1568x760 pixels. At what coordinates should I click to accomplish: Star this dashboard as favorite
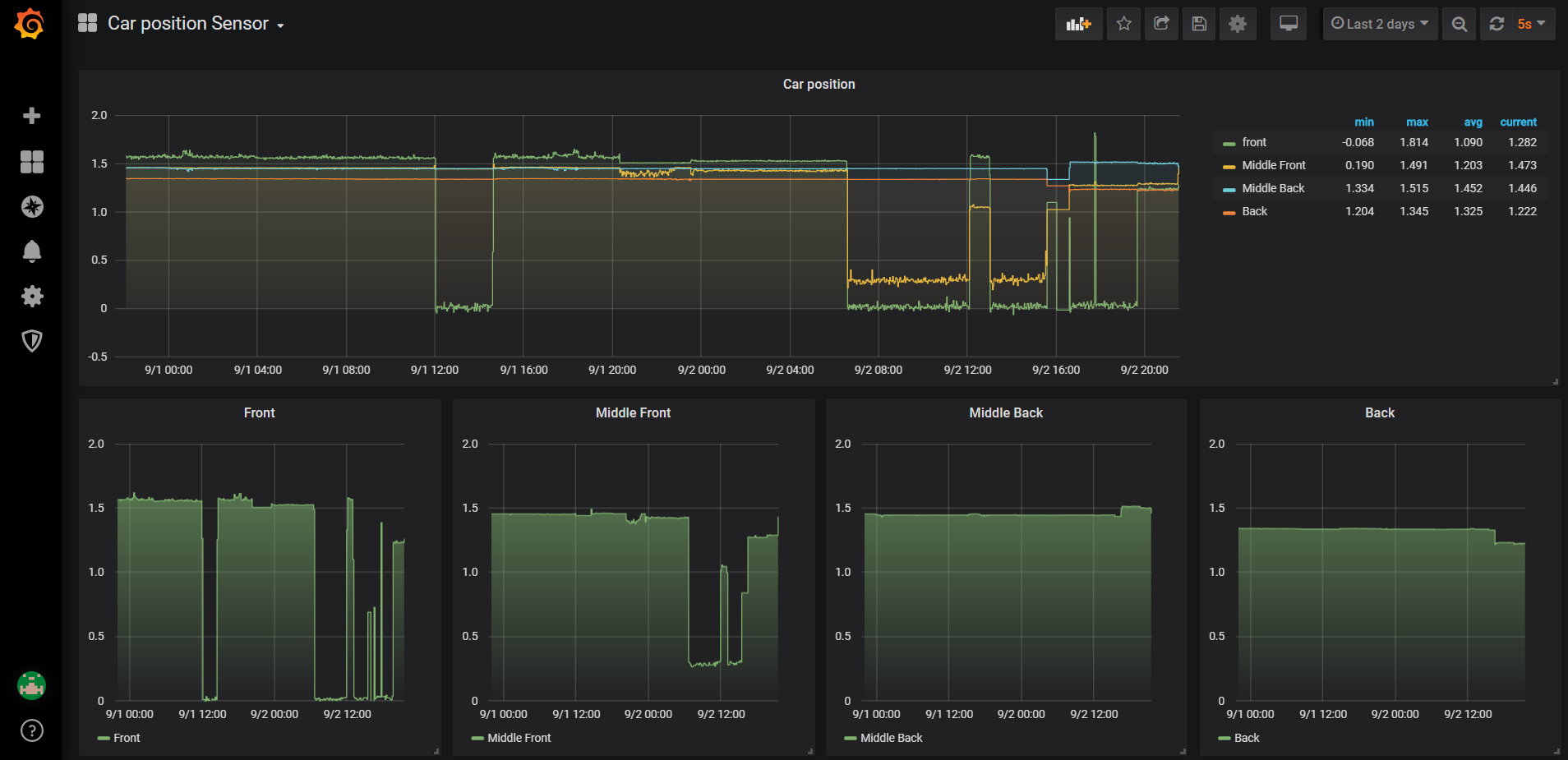[1123, 24]
